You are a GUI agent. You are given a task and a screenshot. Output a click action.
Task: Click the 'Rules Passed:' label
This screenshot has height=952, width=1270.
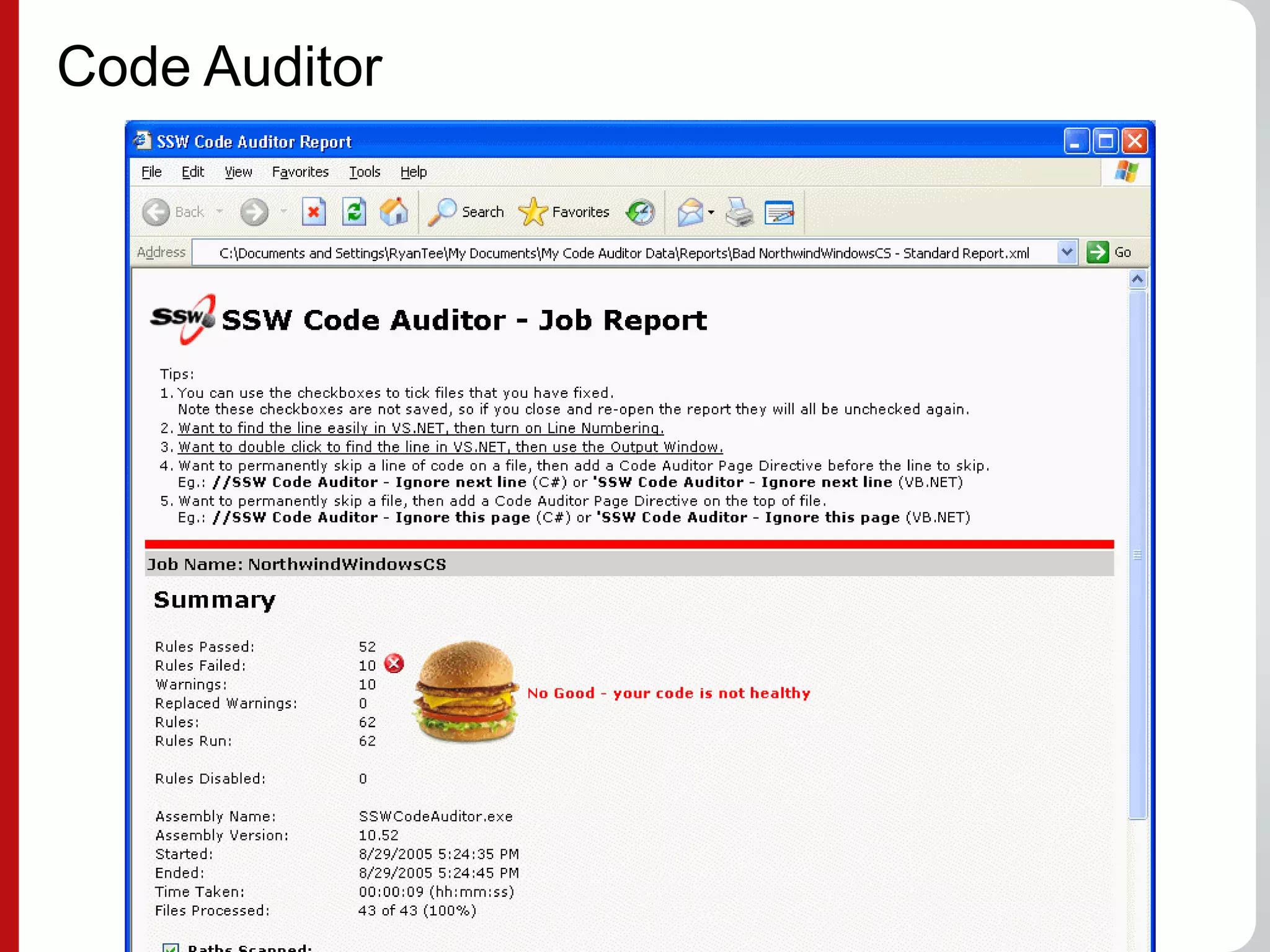coord(205,646)
